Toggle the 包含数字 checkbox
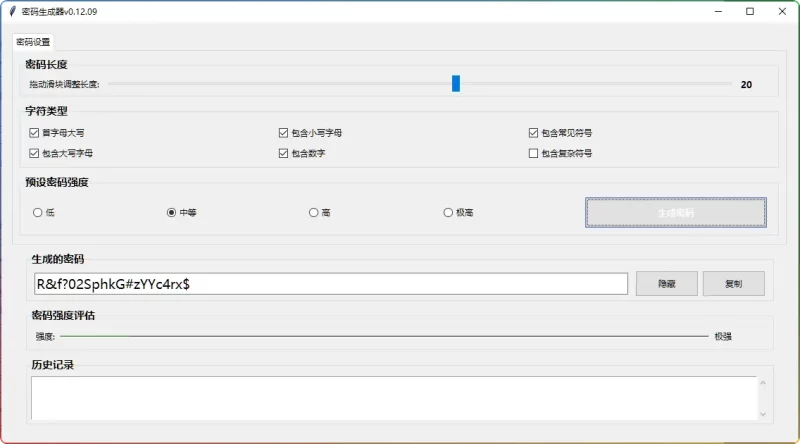Image resolution: width=800 pixels, height=444 pixels. click(284, 153)
